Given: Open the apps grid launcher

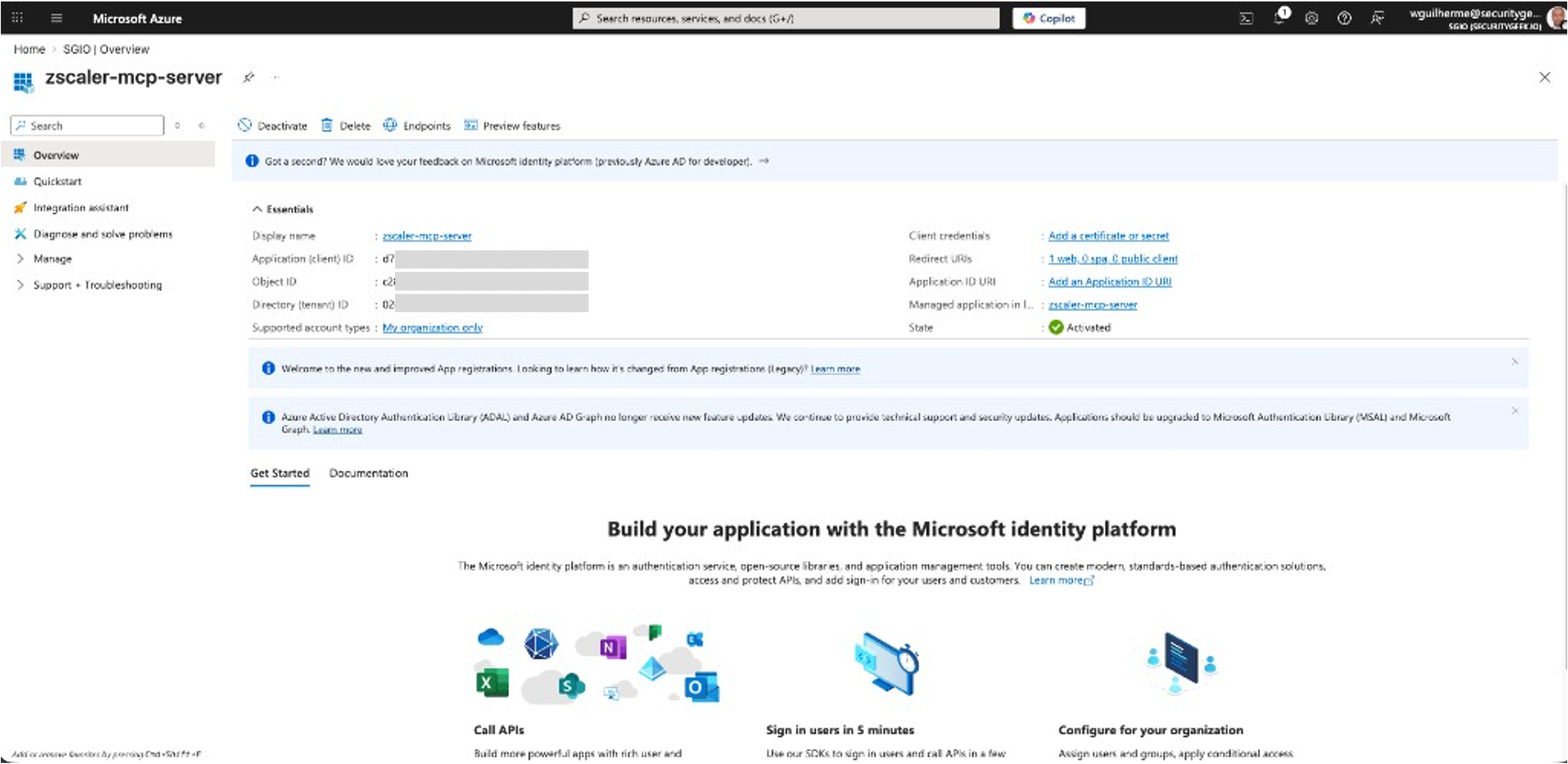Looking at the screenshot, I should click(x=18, y=18).
